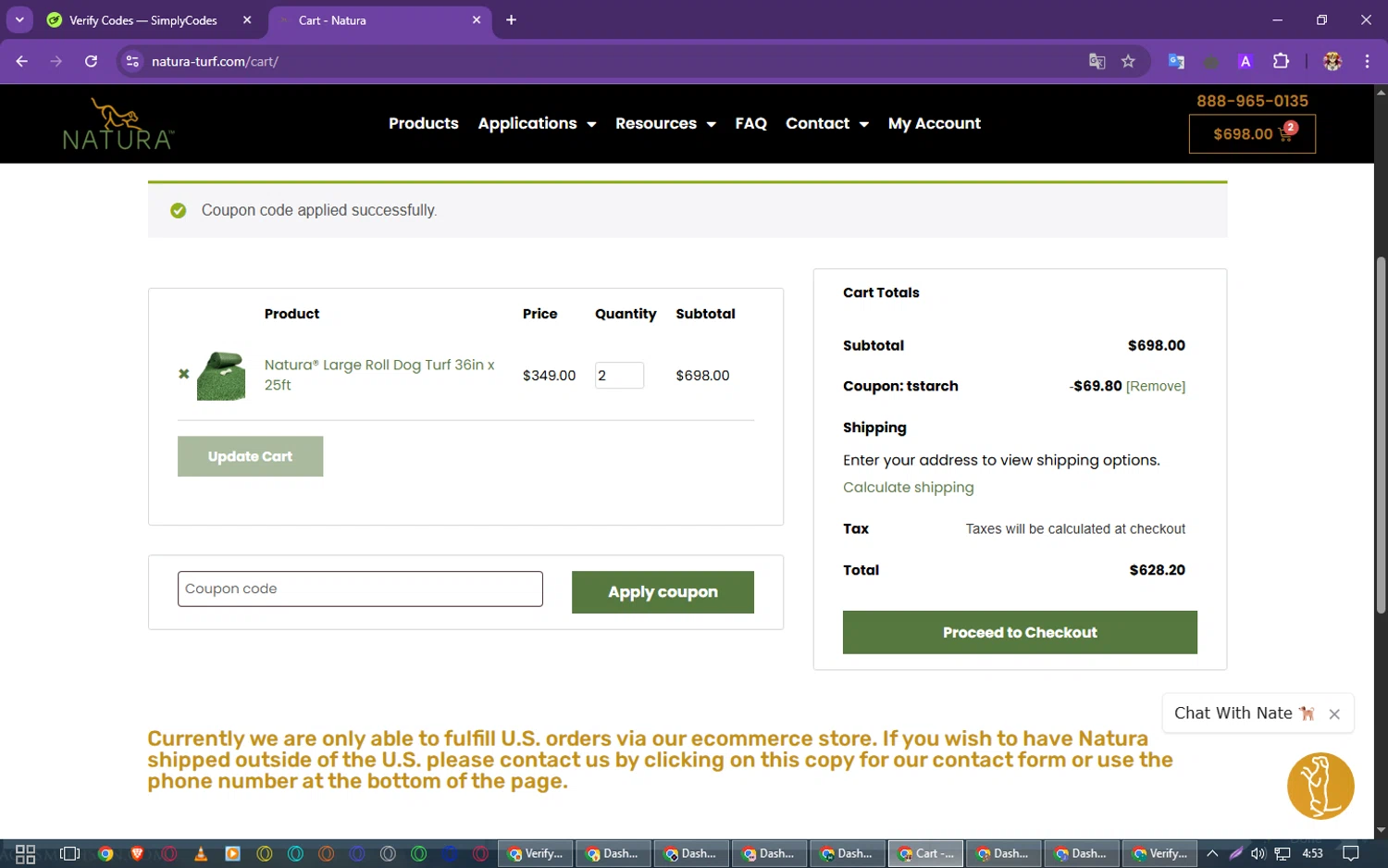This screenshot has height=868, width=1388.
Task: Open Task View in taskbar
Action: 69,854
